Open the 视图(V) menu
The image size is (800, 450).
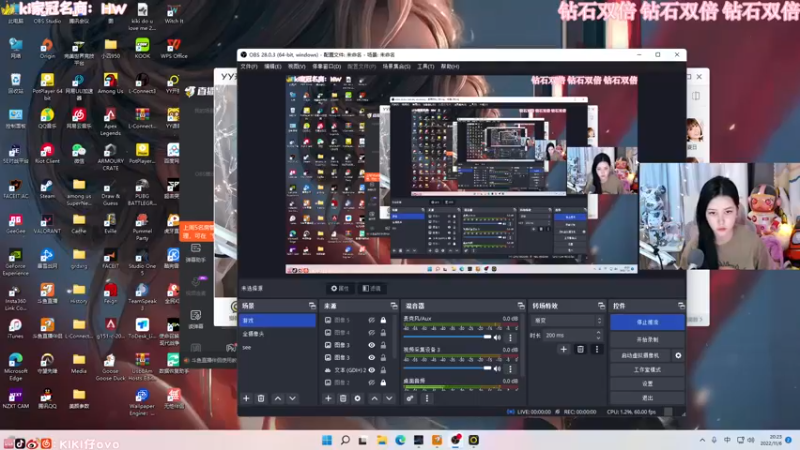point(296,66)
